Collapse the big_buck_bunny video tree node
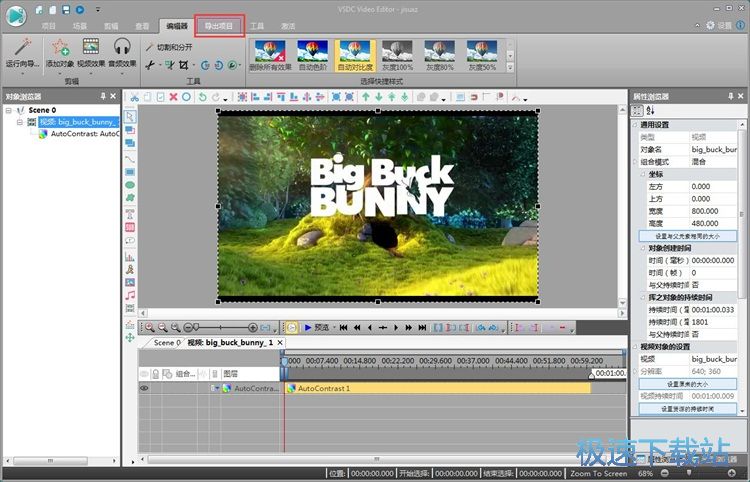Screen dimensions: 750x482 [x=20, y=122]
